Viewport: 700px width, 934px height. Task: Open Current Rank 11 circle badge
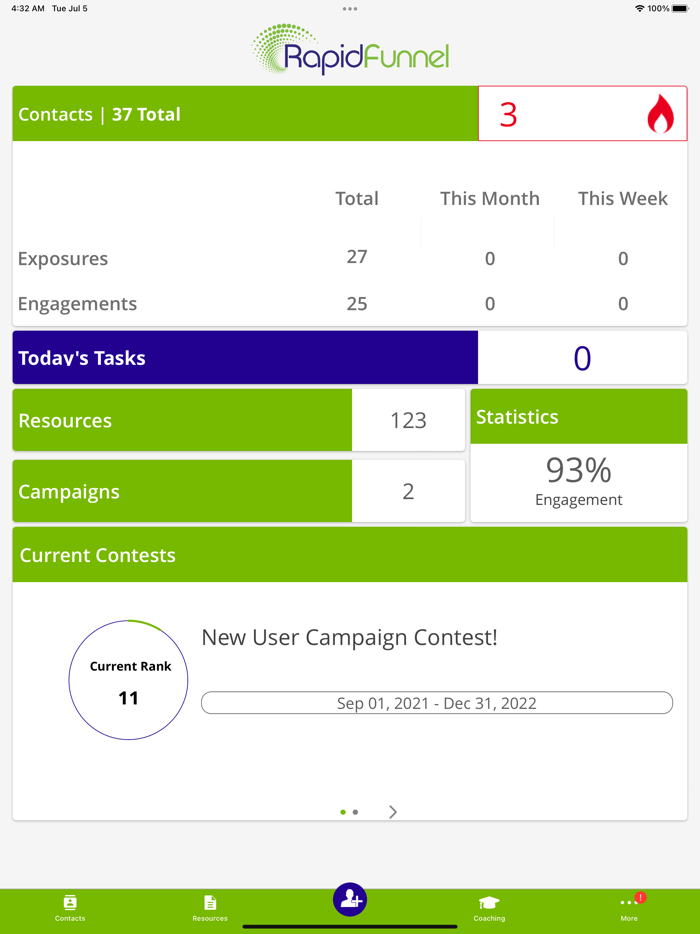pos(128,680)
